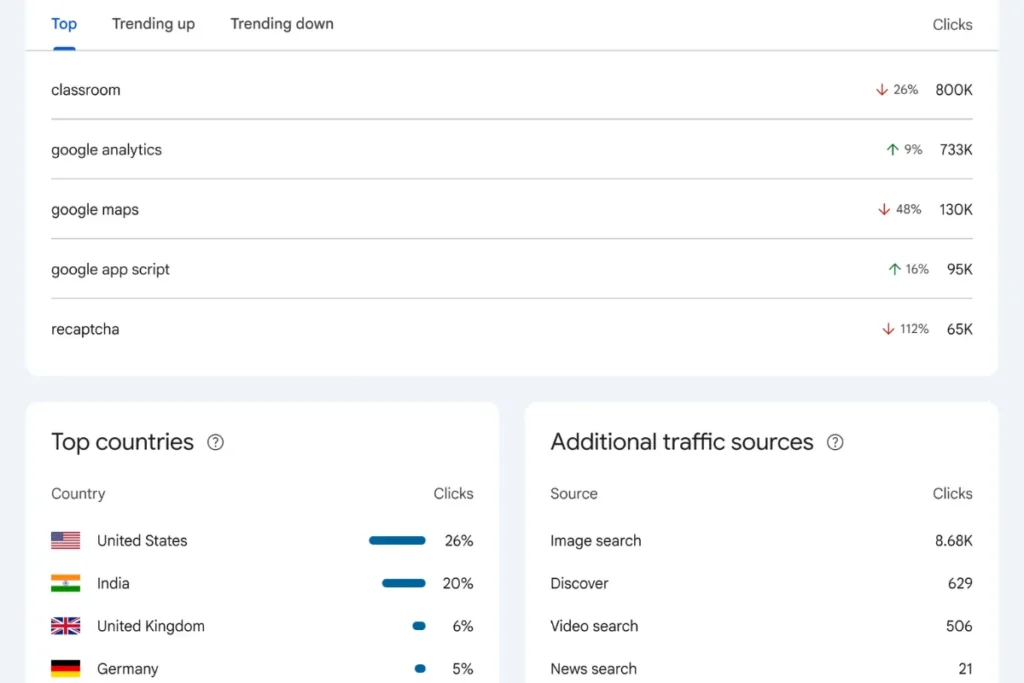The width and height of the screenshot is (1024, 683).
Task: Click the United States flag icon
Action: (65, 541)
